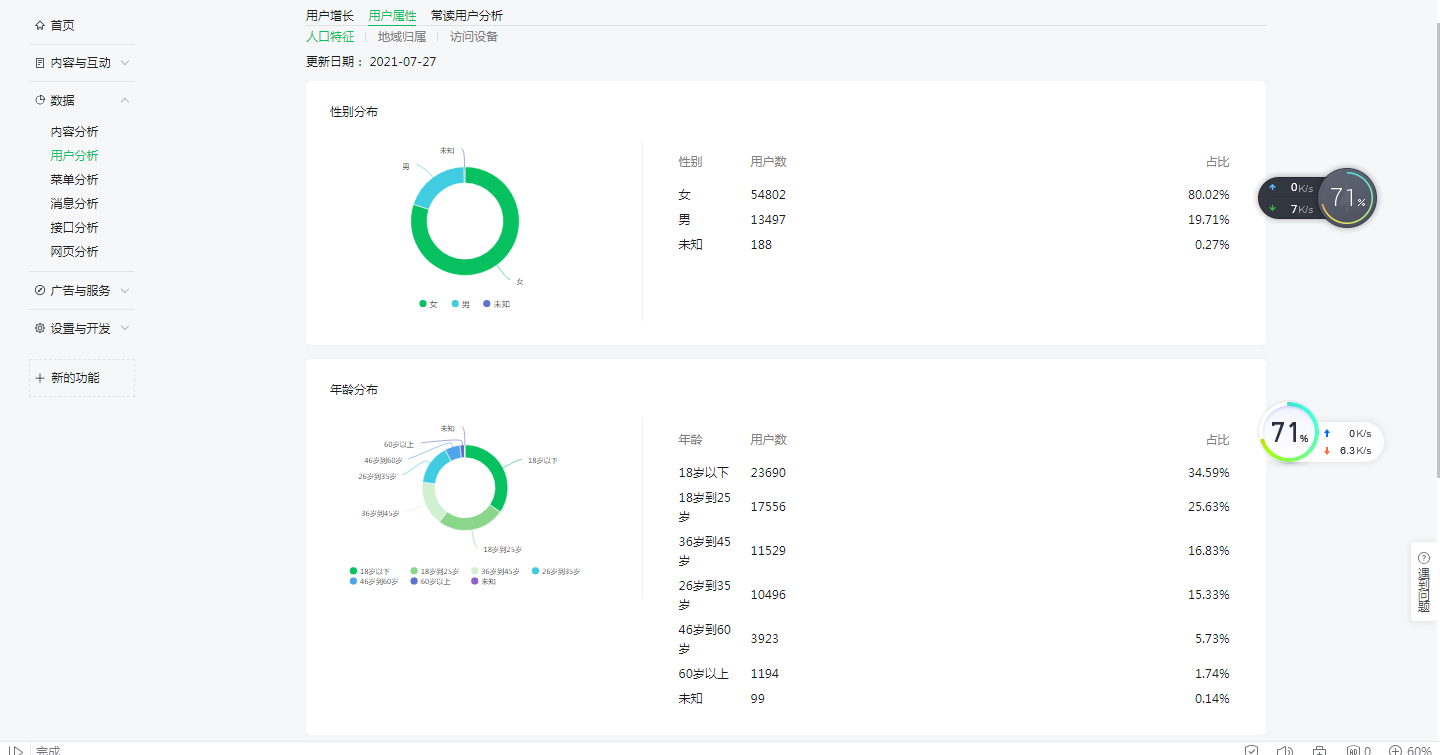Image resolution: width=1440 pixels, height=755 pixels.
Task: Click the speaker icon in the bottom status bar
Action: (1285, 750)
